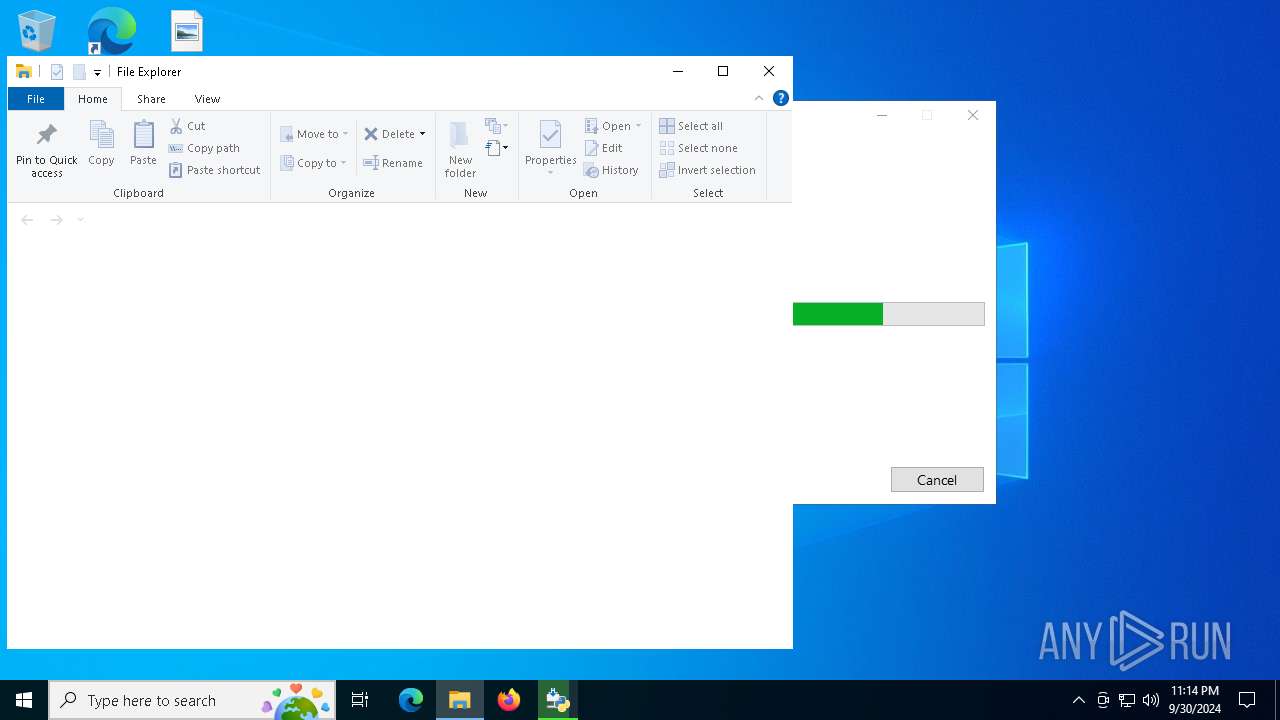The height and width of the screenshot is (720, 1280).
Task: Click the Copy icon in the Clipboard group
Action: pos(101,143)
